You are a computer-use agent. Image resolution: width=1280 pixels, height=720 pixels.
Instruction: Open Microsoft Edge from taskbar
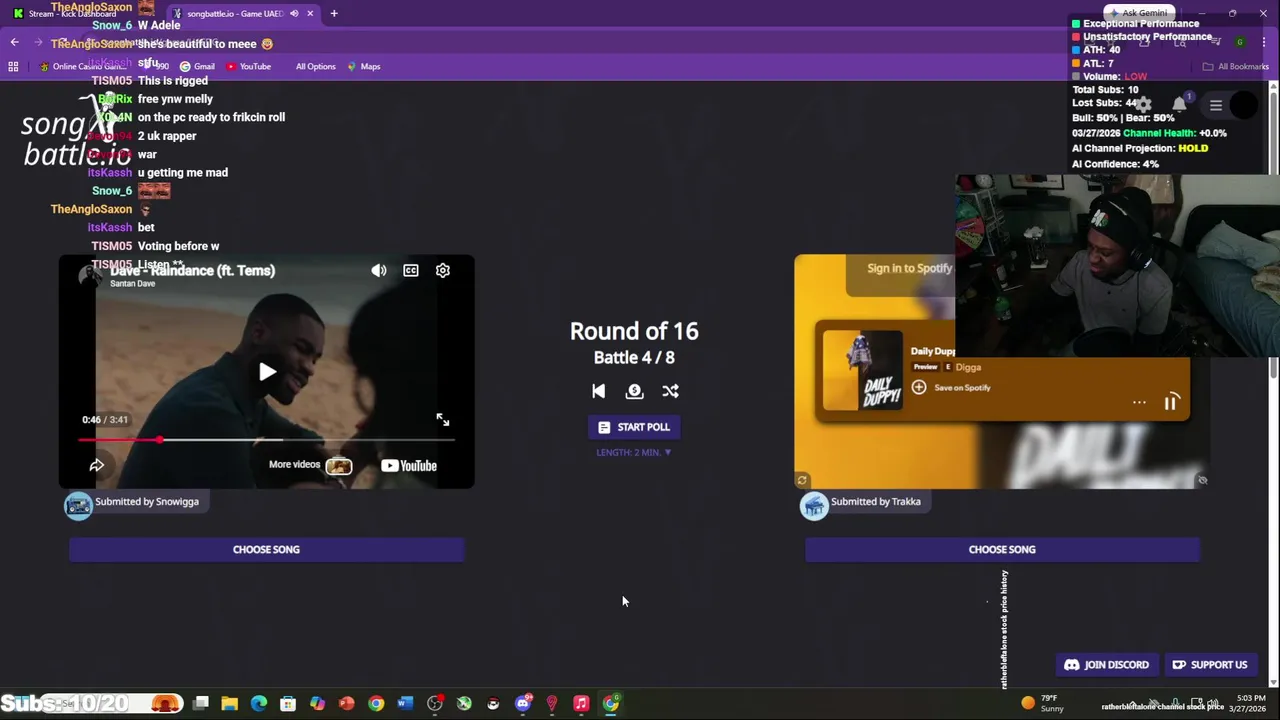(x=259, y=704)
